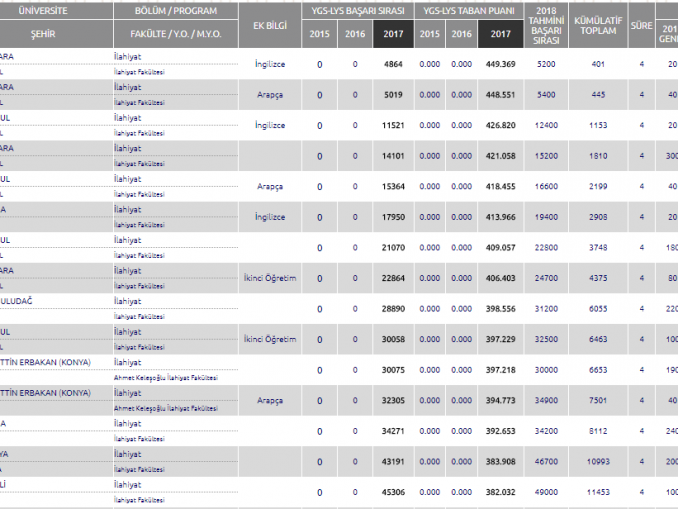Select 2017 tab under YGS-LYS TABAN PUANI
Screen dimensions: 678x509
coord(498,34)
